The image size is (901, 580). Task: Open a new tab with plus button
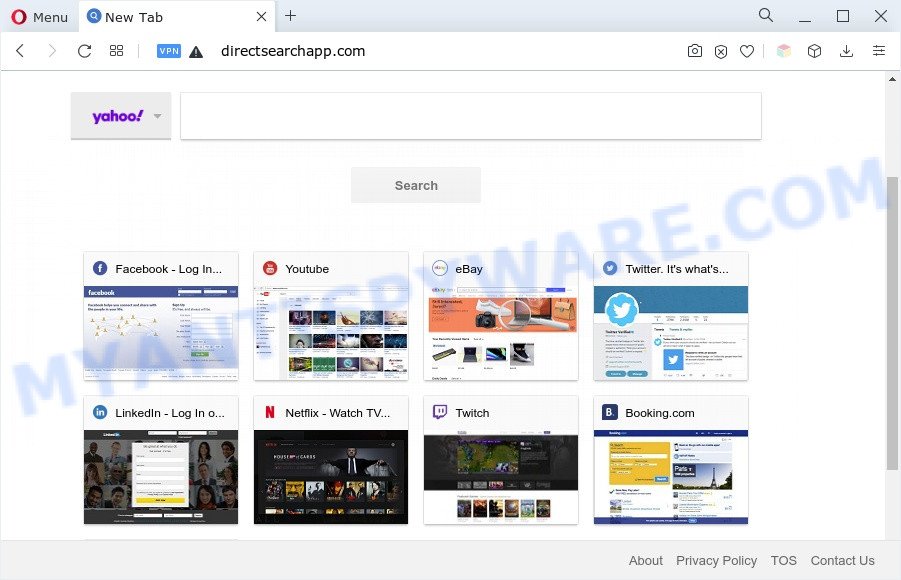pyautogui.click(x=291, y=16)
